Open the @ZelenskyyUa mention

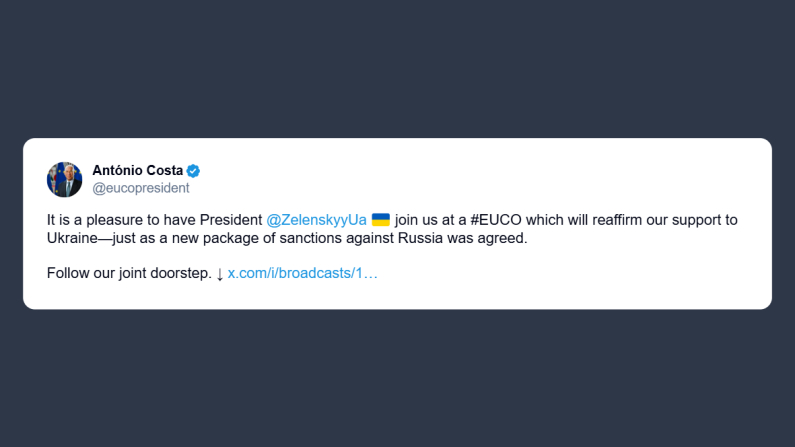tap(316, 219)
